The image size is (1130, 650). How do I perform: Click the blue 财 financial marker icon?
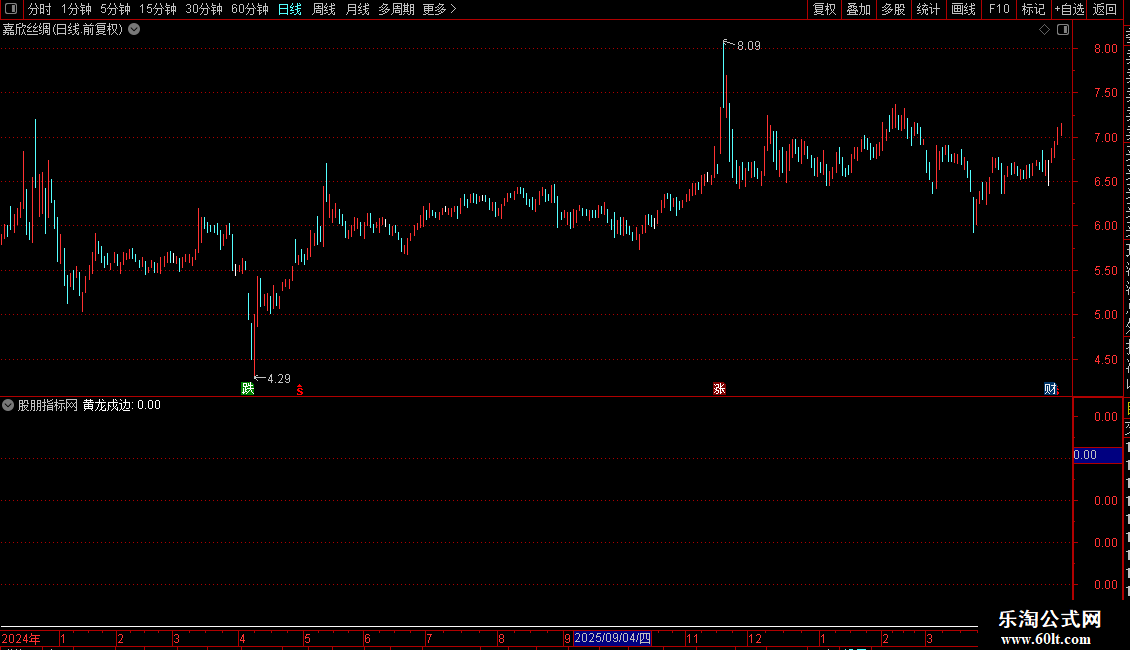pyautogui.click(x=1050, y=389)
